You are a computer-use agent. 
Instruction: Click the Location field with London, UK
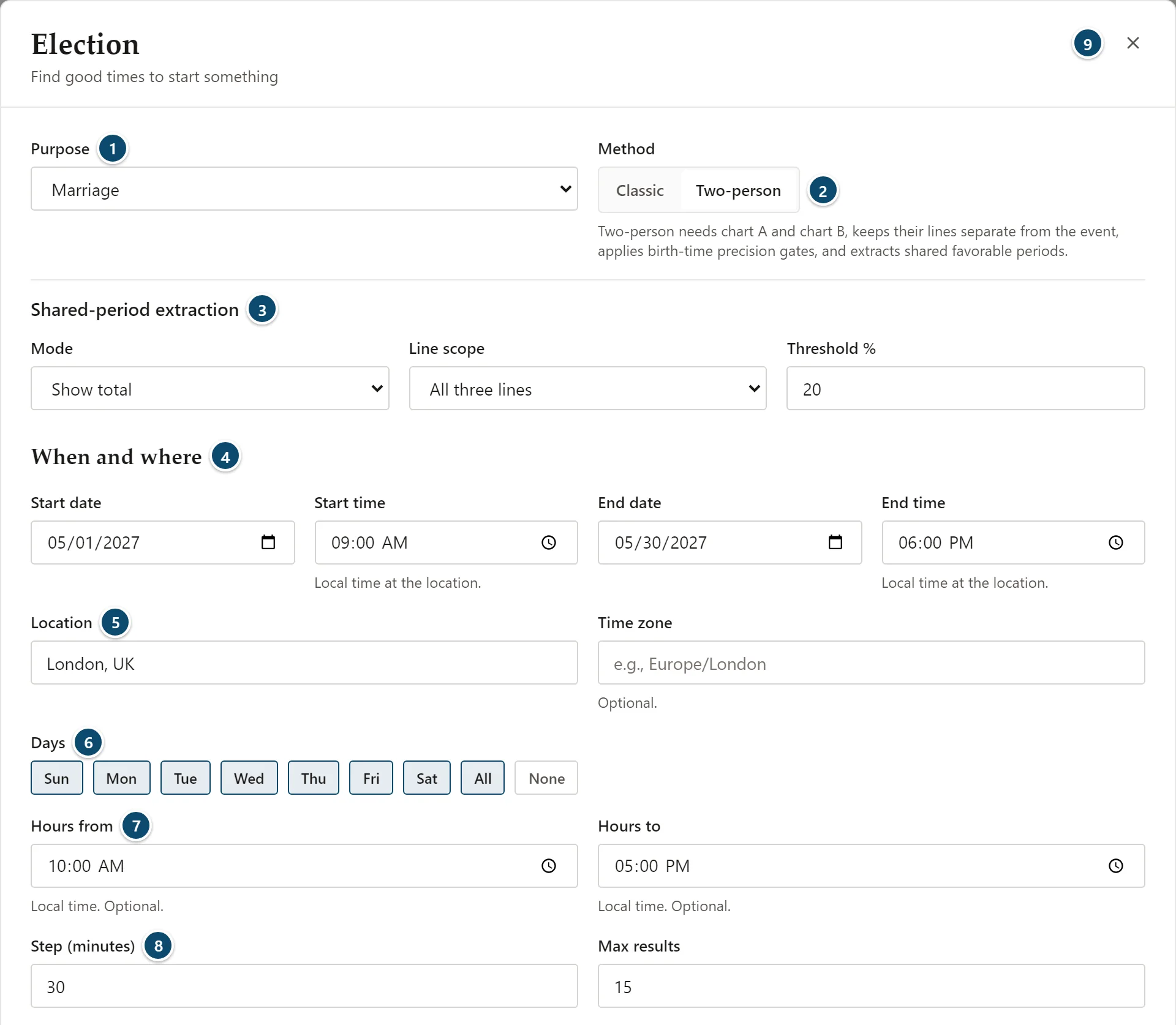coord(304,663)
